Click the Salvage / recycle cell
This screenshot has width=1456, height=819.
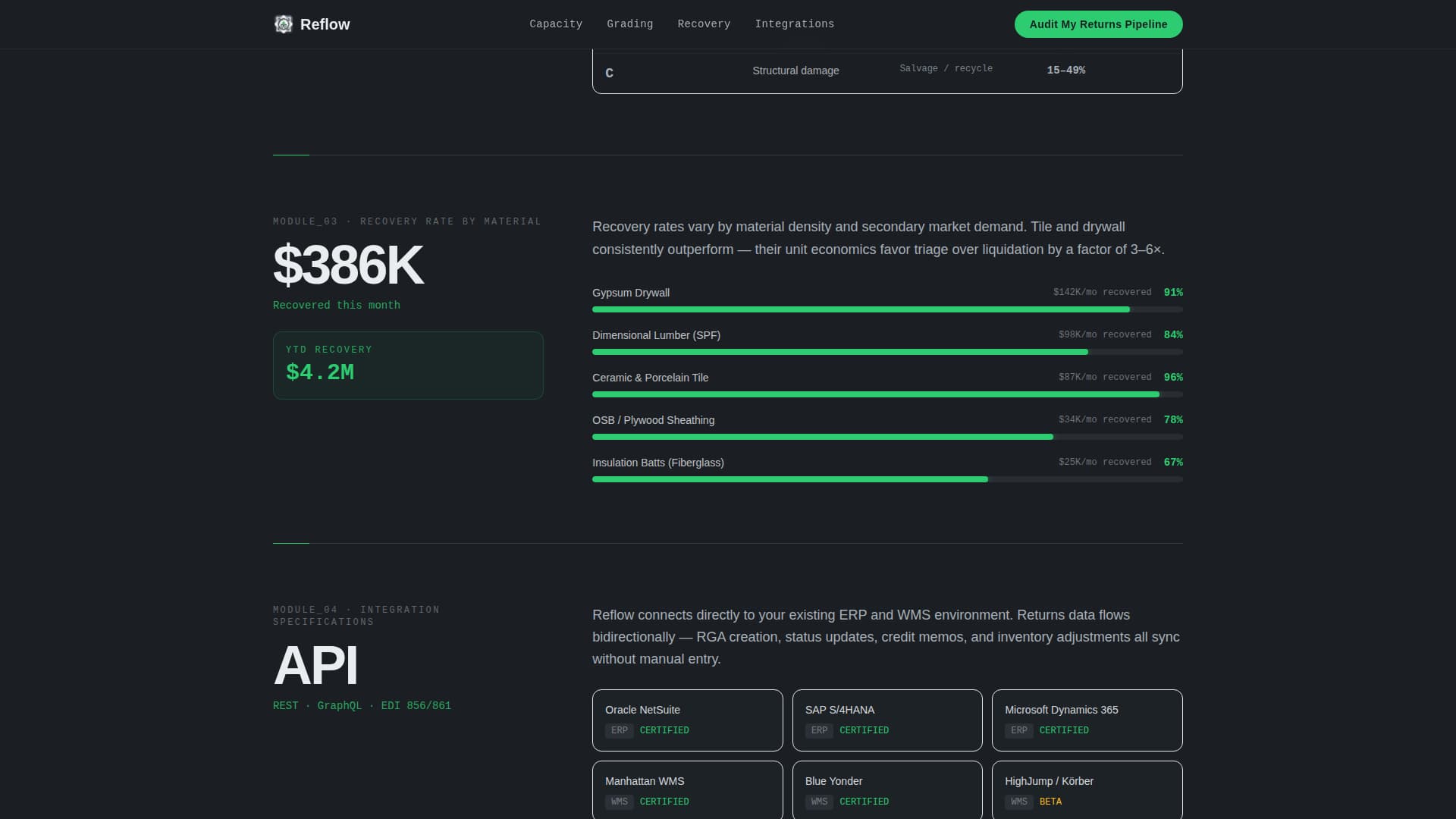(x=946, y=68)
